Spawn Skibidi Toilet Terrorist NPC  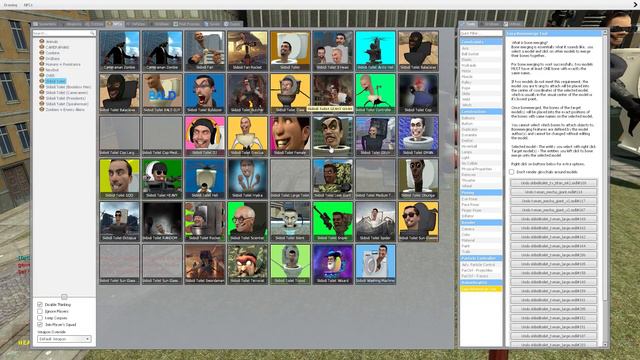[247, 264]
